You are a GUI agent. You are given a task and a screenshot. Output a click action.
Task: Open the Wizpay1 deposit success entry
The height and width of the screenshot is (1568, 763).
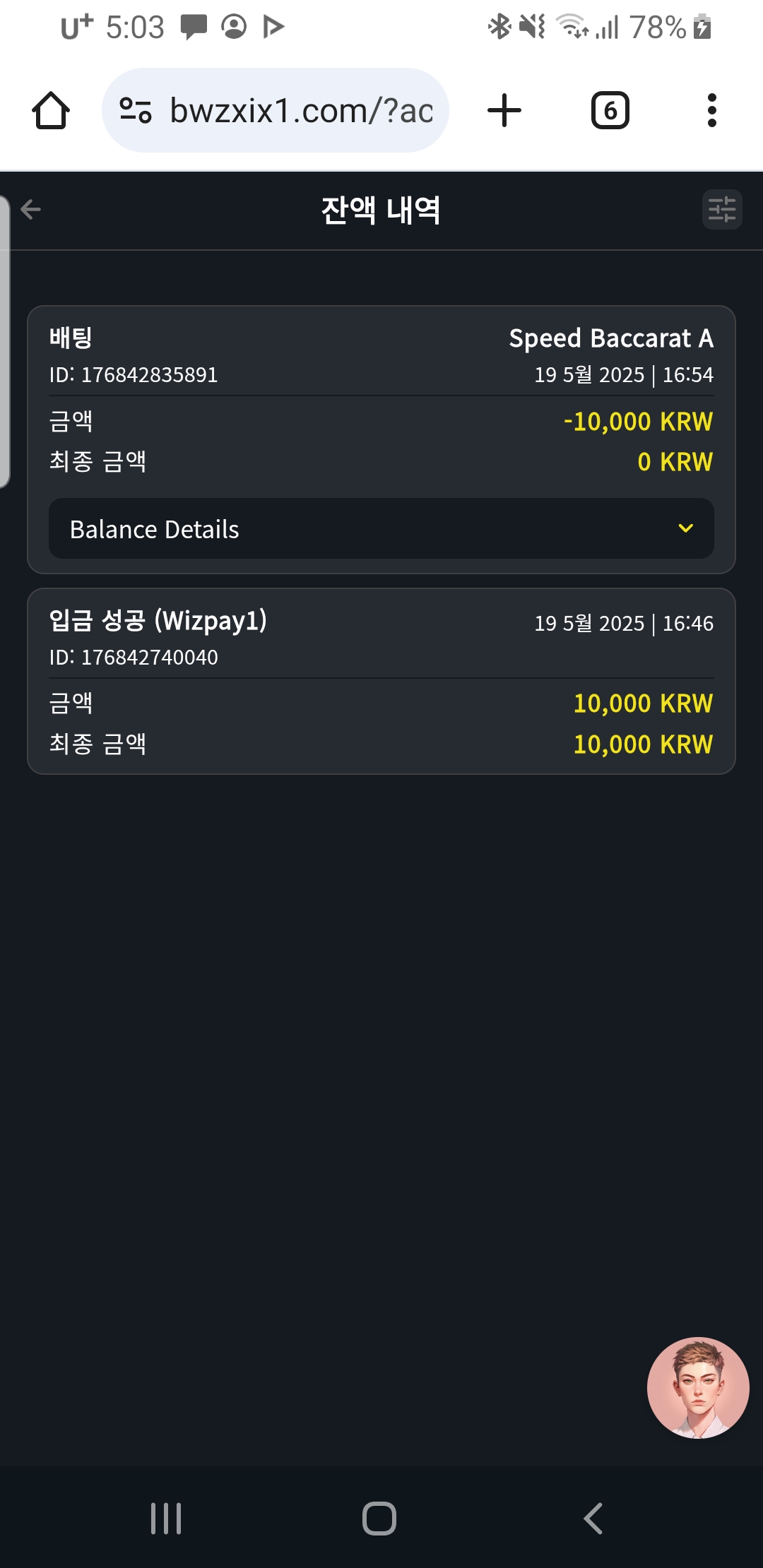click(x=158, y=621)
